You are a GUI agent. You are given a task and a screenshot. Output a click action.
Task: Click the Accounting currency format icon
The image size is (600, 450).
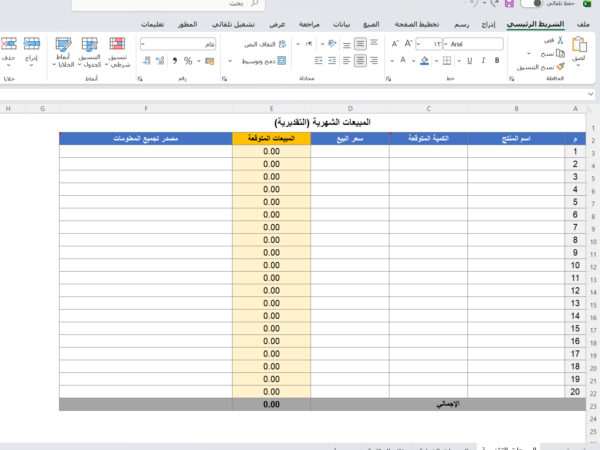[x=209, y=61]
